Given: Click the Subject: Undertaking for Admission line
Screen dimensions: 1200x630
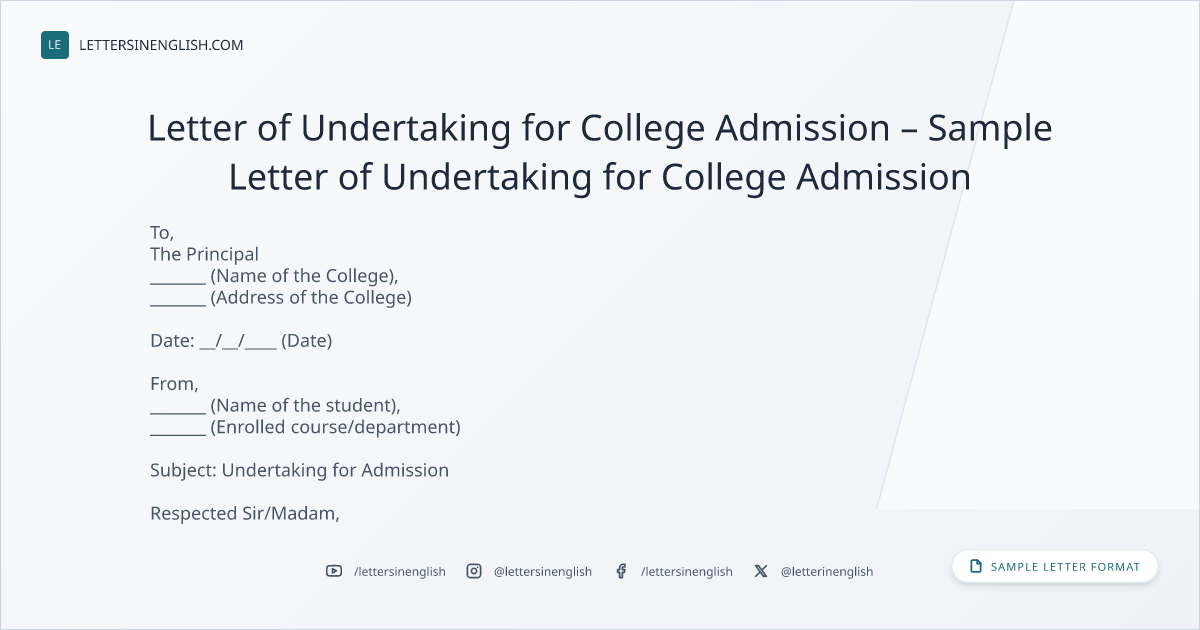Looking at the screenshot, I should click(300, 470).
